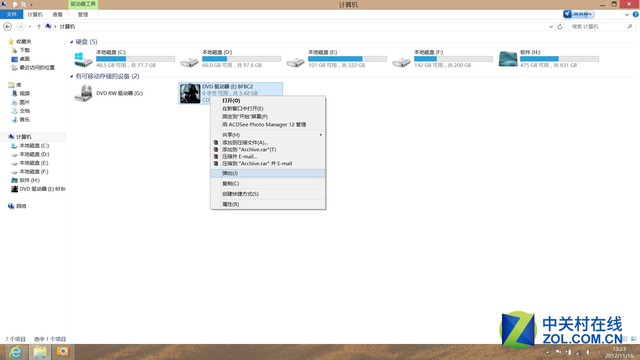Click the speed monitor widget in ribbon
The image size is (640, 360).
pyautogui.click(x=578, y=14)
